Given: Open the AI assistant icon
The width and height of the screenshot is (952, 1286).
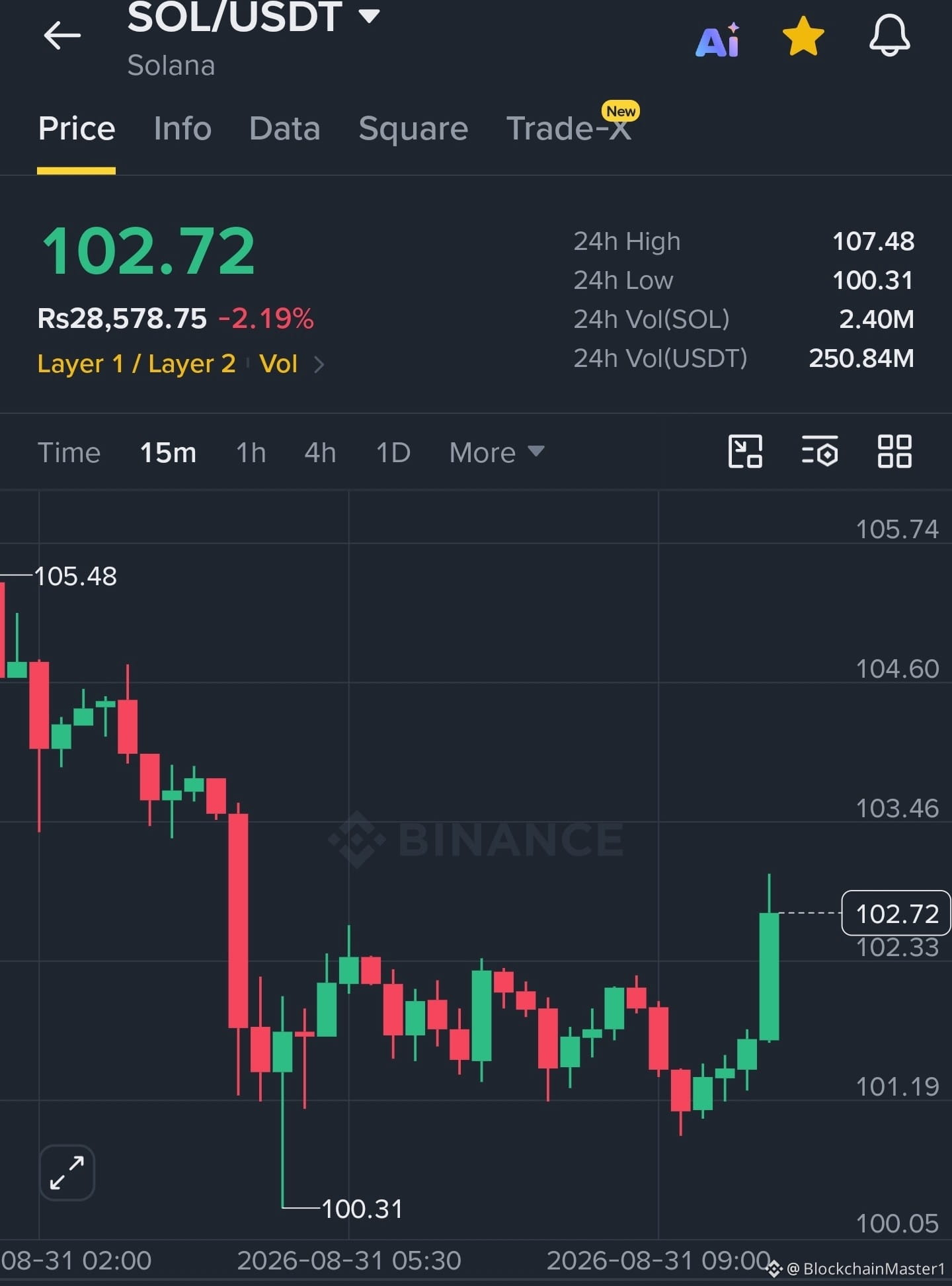Looking at the screenshot, I should (717, 40).
